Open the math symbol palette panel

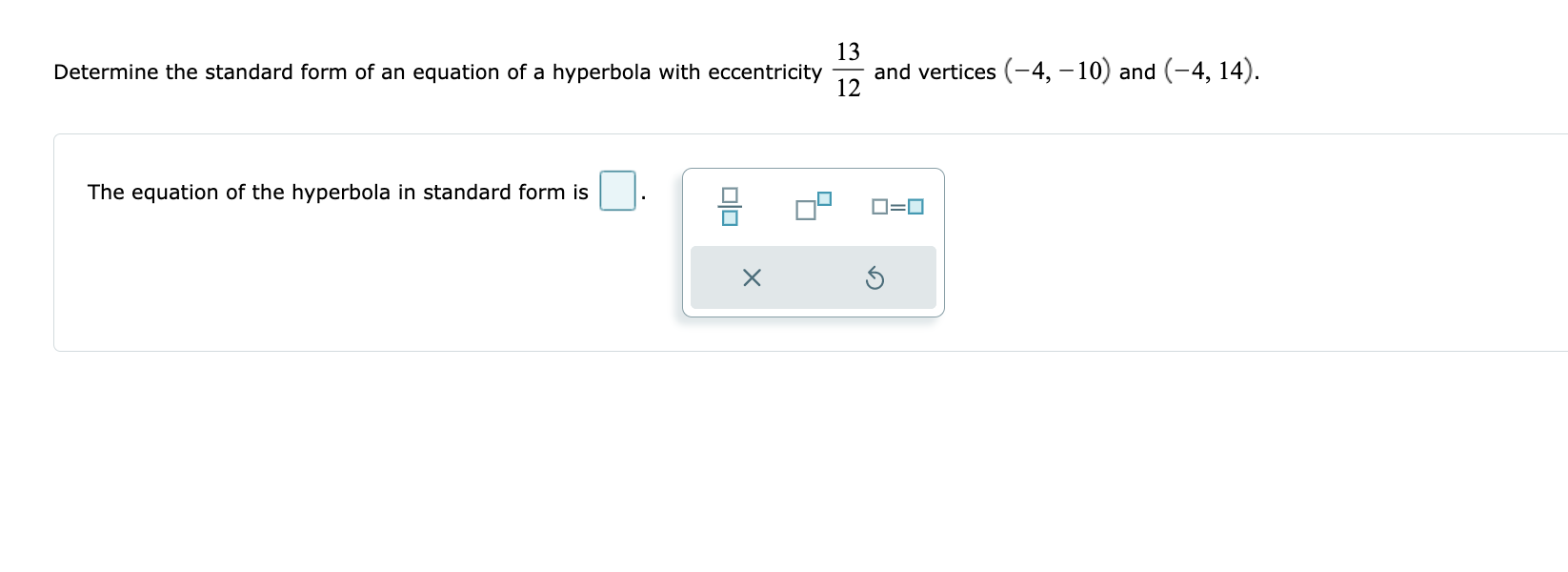[813, 241]
